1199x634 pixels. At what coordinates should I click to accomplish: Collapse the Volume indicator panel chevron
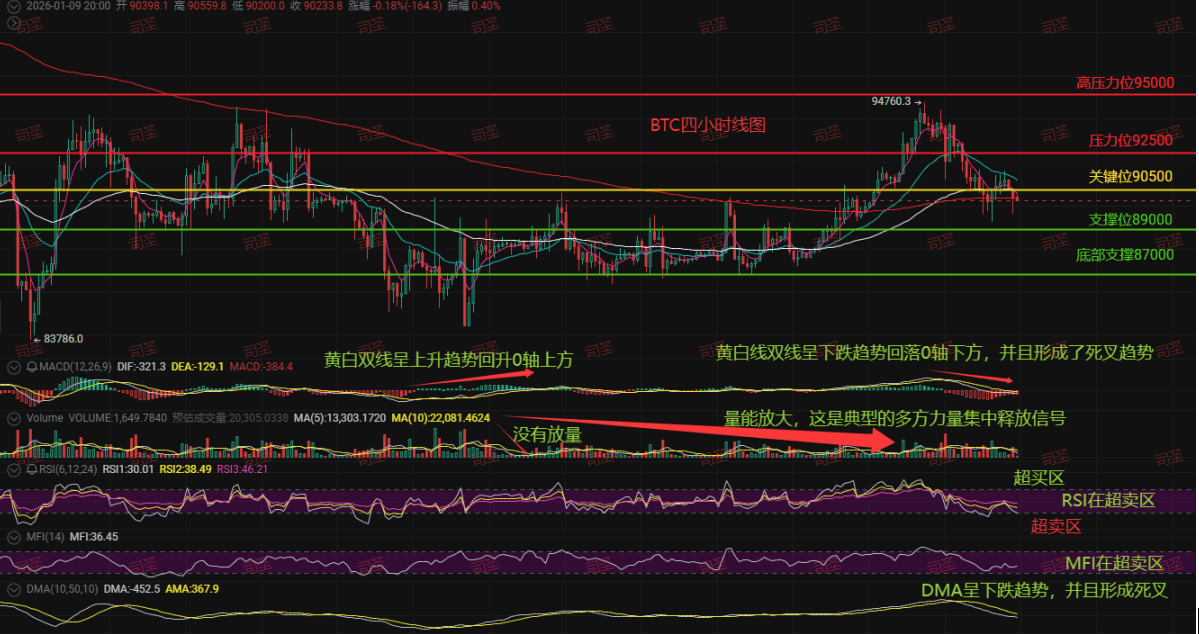[x=13, y=418]
